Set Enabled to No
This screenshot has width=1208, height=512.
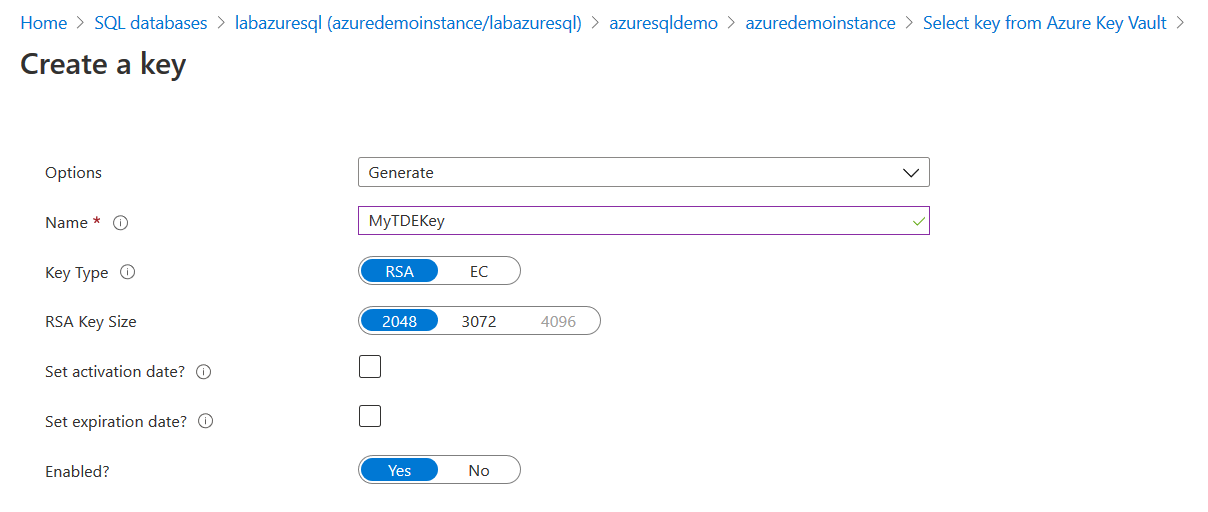479,470
